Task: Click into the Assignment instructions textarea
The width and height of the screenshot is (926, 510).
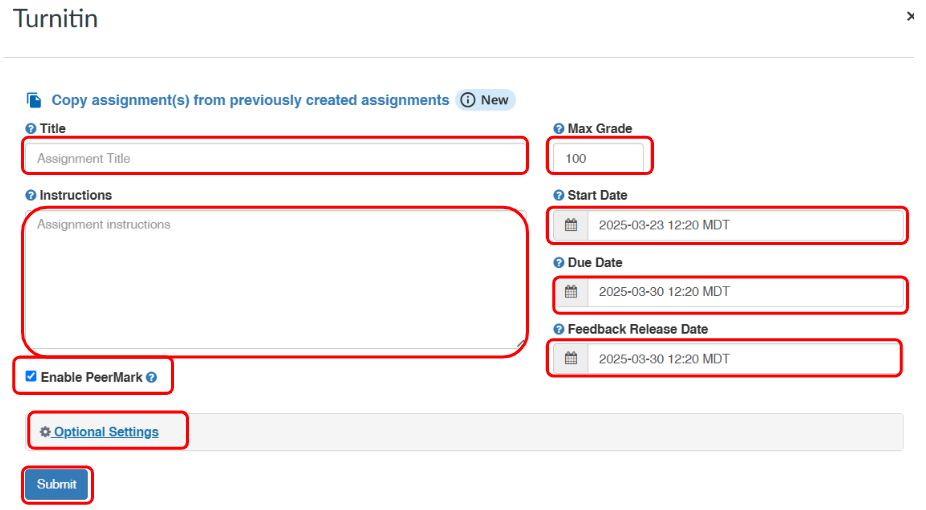Action: point(275,280)
